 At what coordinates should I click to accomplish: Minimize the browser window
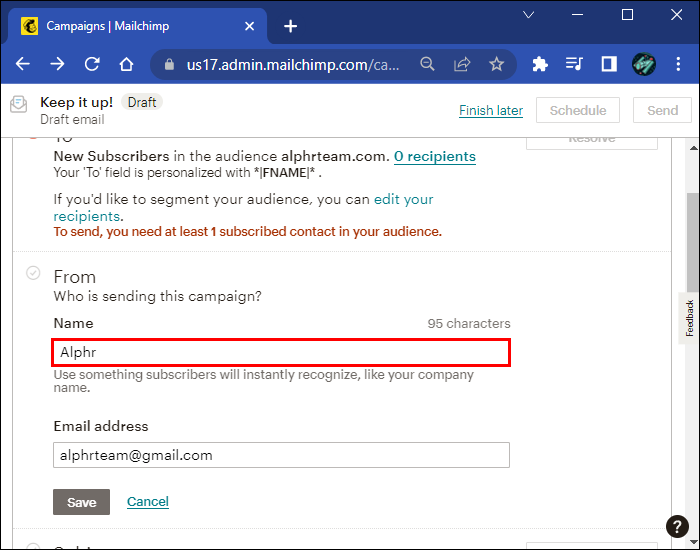coord(577,15)
